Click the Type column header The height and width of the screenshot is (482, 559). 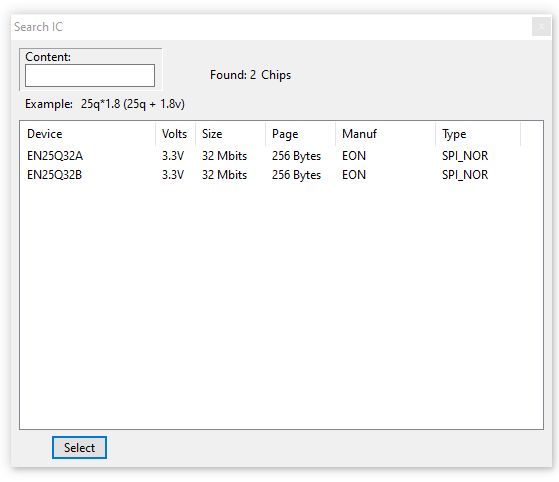point(478,134)
